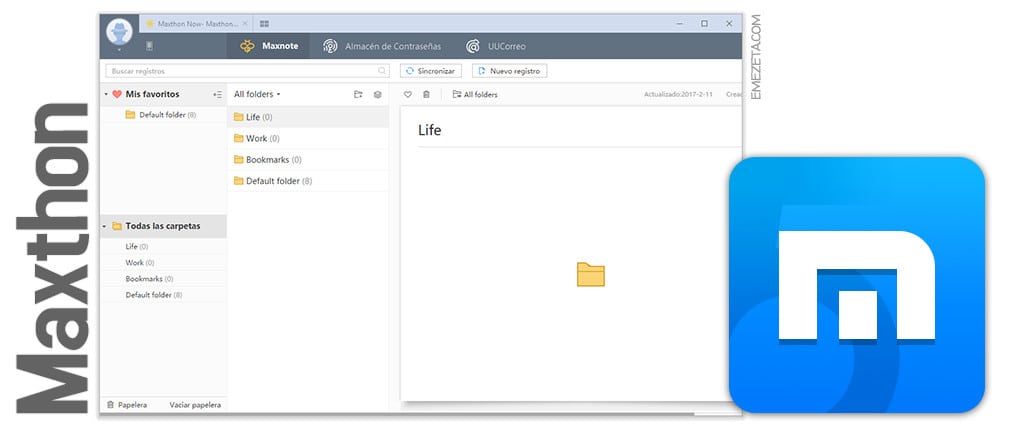Image resolution: width=1024 pixels, height=428 pixels.
Task: Open the user avatar profile menu
Action: click(x=120, y=31)
